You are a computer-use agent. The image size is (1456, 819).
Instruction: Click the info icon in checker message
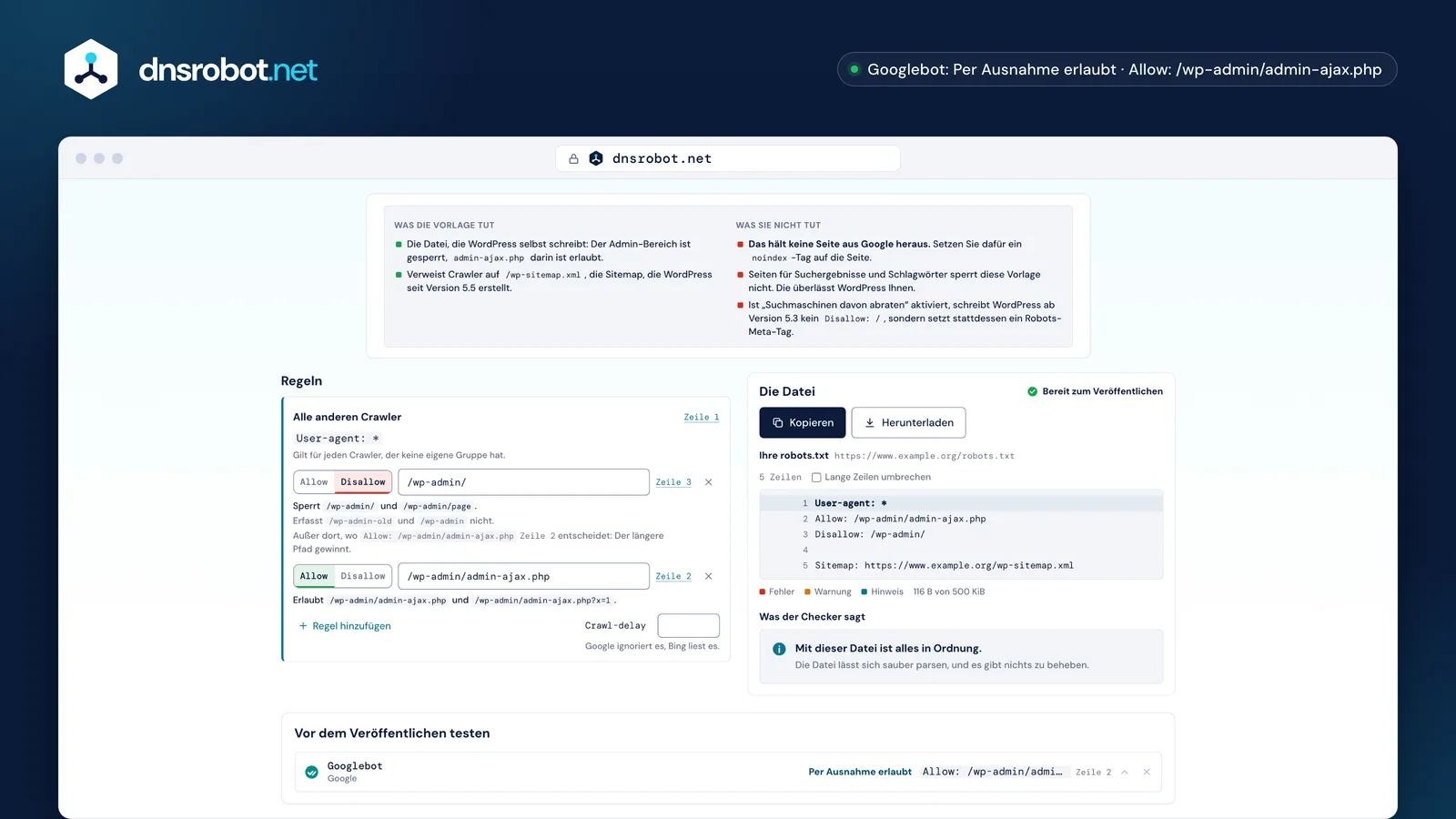tap(779, 649)
